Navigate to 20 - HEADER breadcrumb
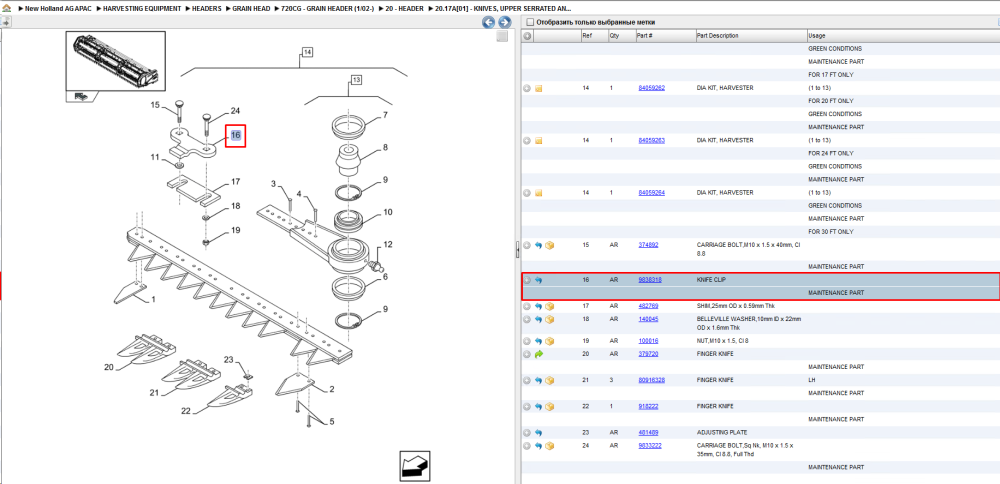 coord(404,9)
